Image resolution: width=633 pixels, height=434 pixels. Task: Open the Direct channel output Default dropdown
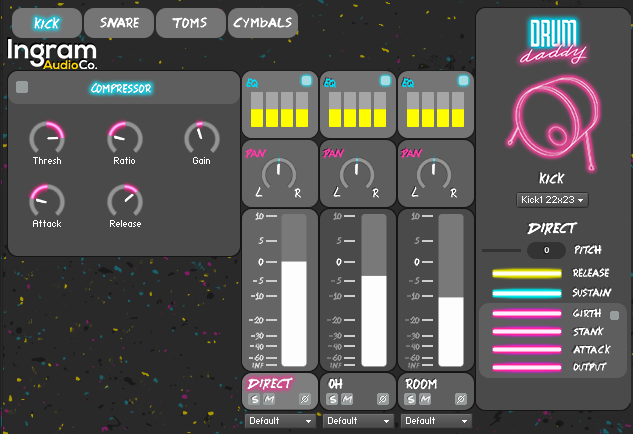tap(280, 421)
